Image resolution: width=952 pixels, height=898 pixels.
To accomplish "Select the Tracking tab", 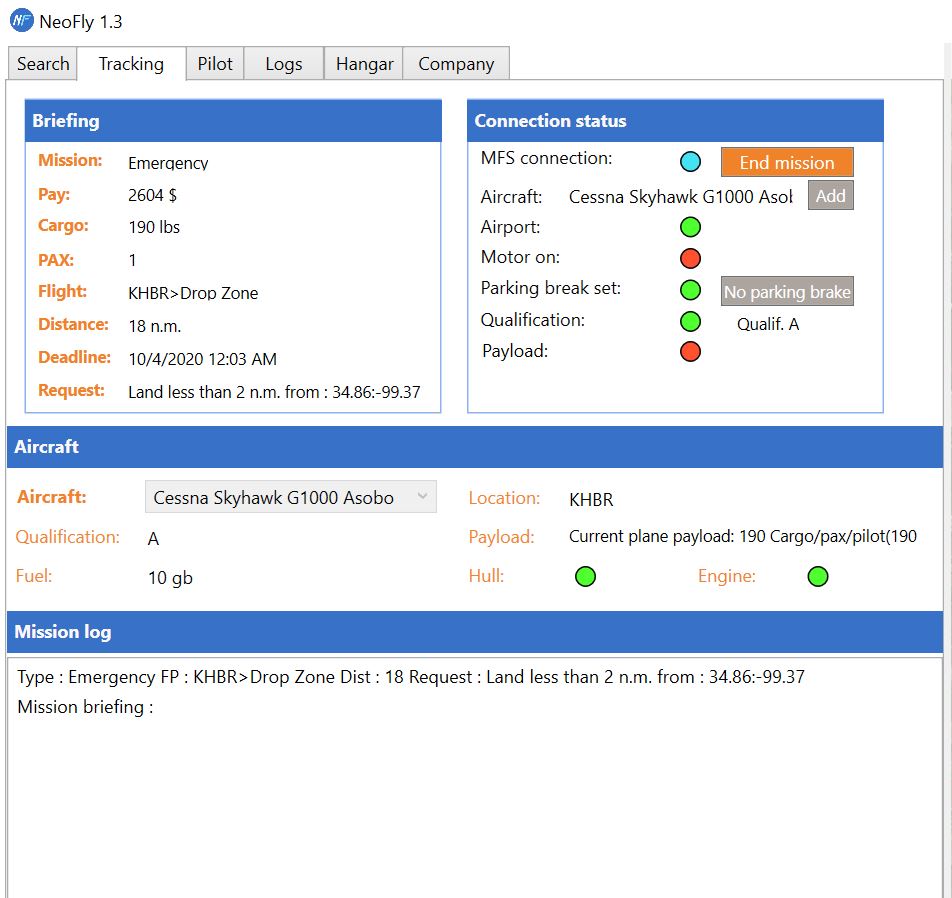I will pos(131,64).
